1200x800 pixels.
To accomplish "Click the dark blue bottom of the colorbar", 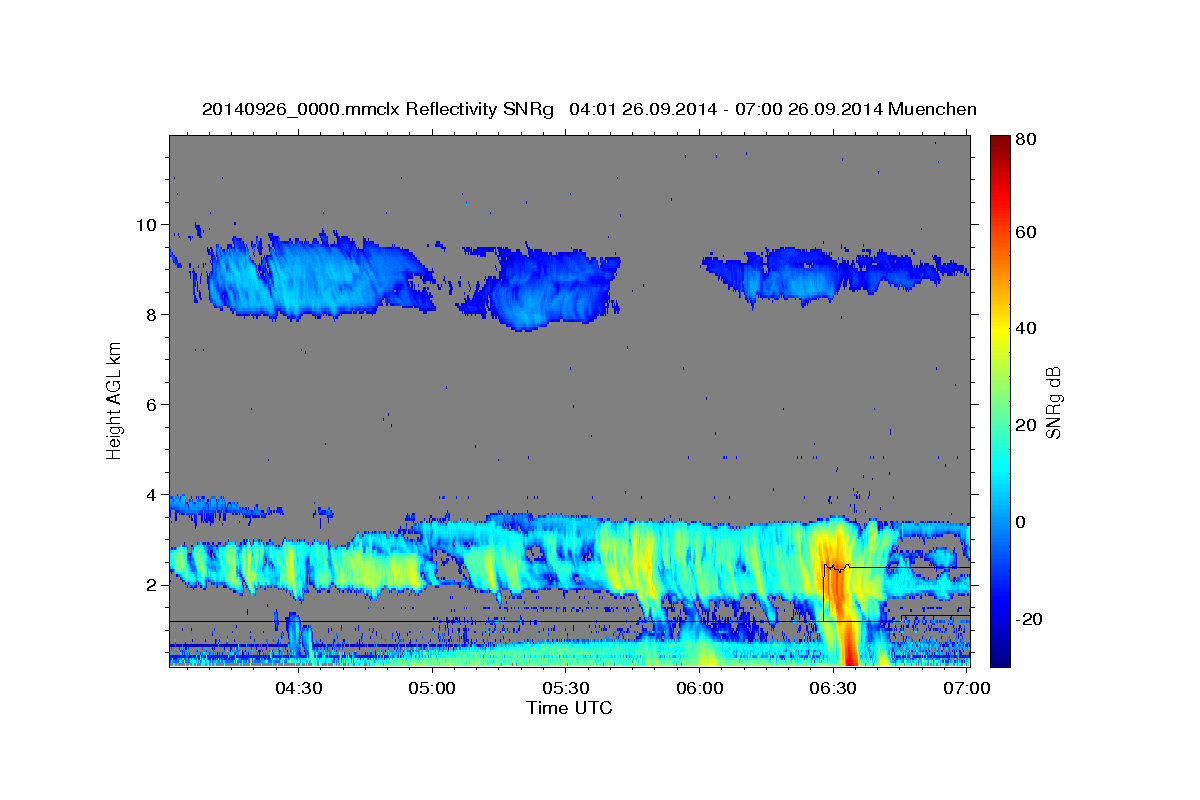I will click(1000, 655).
